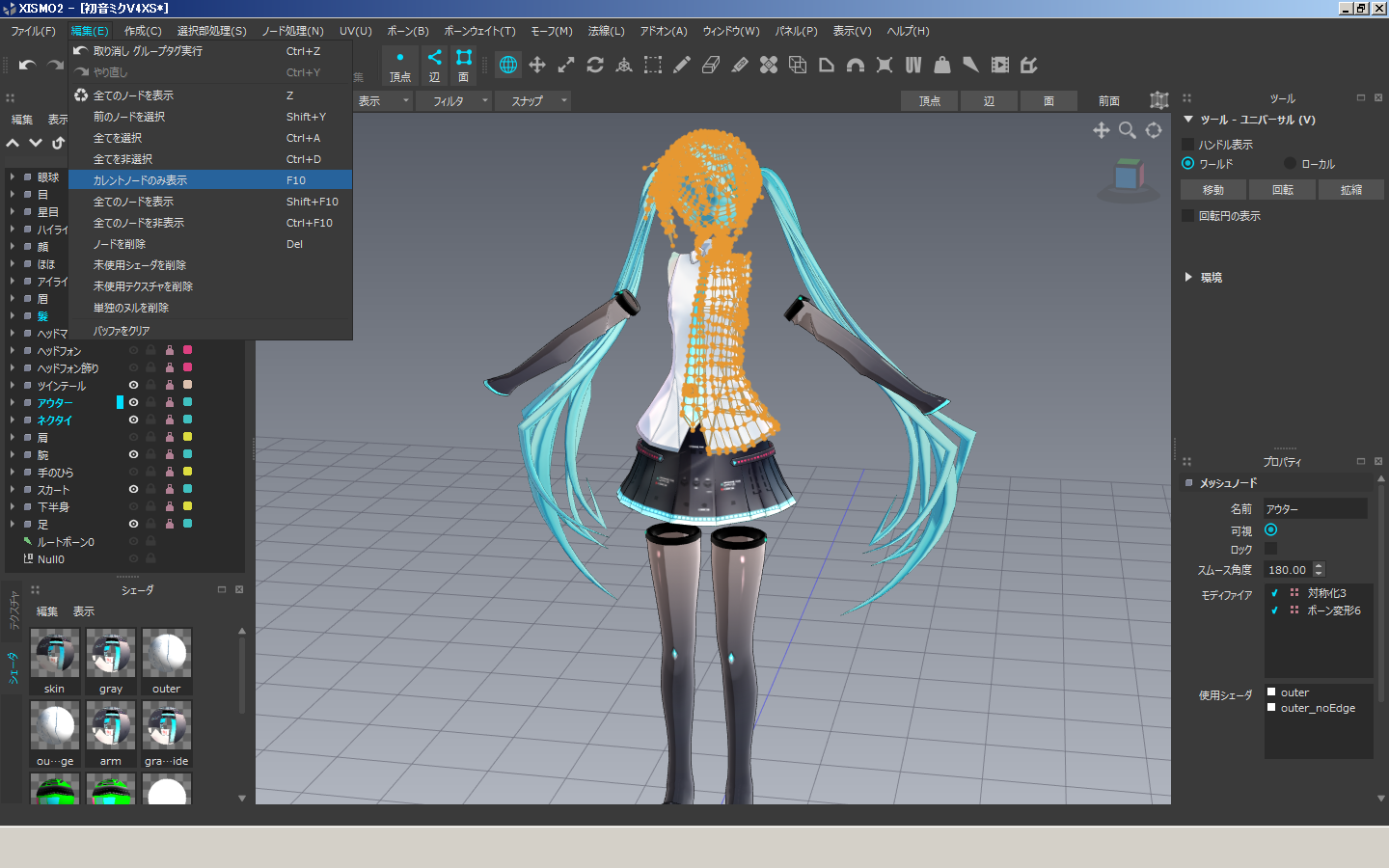The image size is (1389, 868).
Task: Collapse the ツール - ユニバーサル section
Action: pos(1188,120)
